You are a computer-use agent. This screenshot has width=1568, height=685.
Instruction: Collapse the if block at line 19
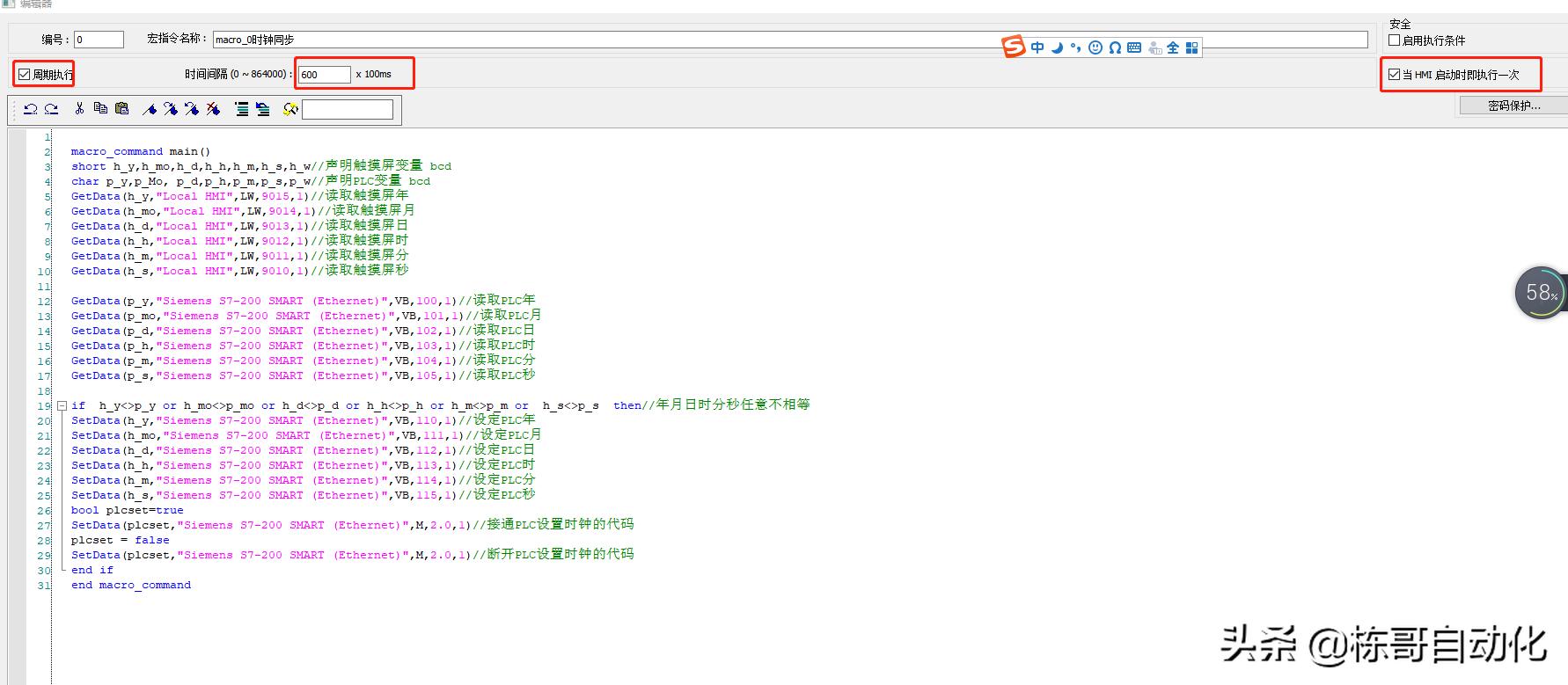pyautogui.click(x=62, y=405)
